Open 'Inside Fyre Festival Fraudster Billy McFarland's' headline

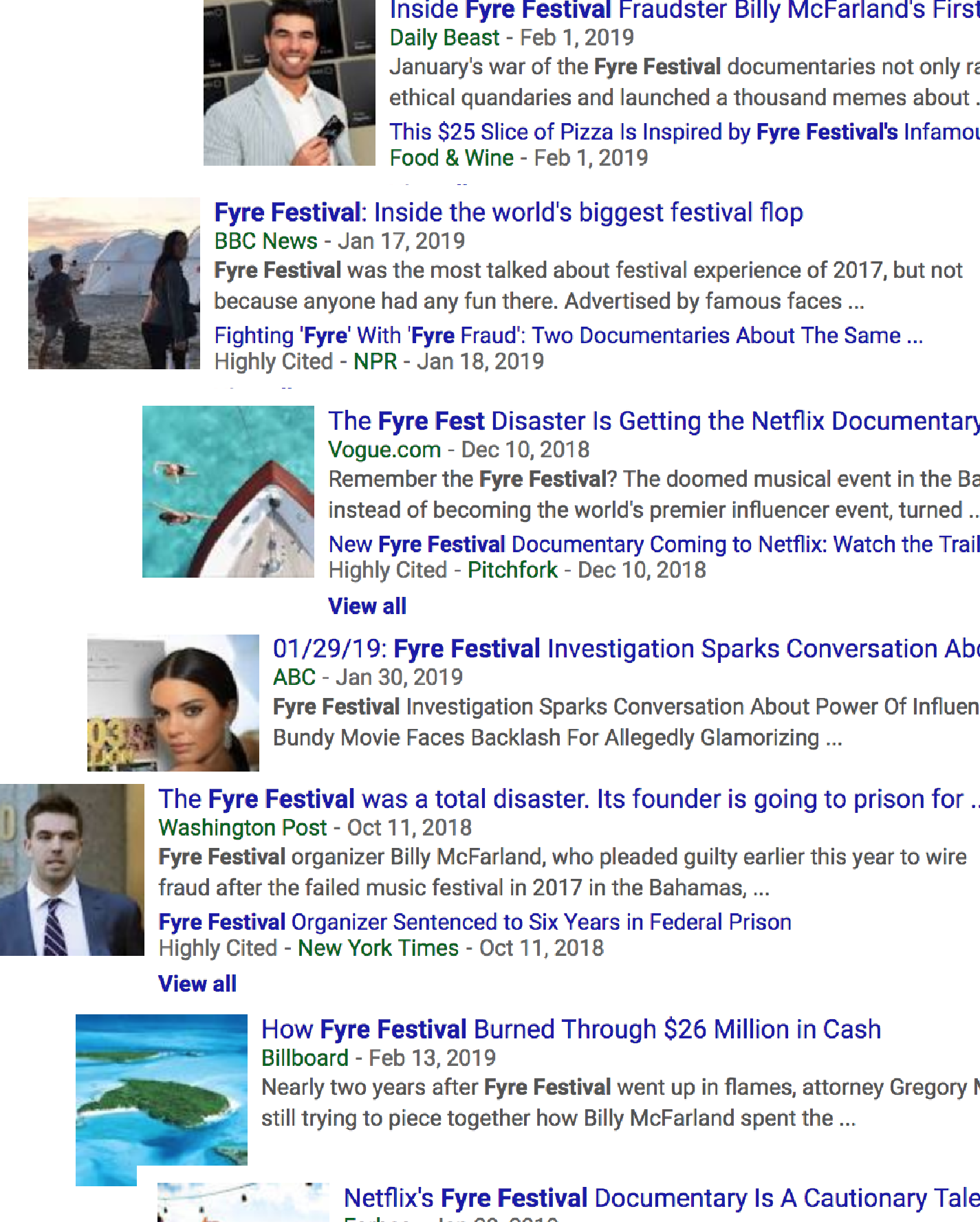pyautogui.click(x=684, y=10)
